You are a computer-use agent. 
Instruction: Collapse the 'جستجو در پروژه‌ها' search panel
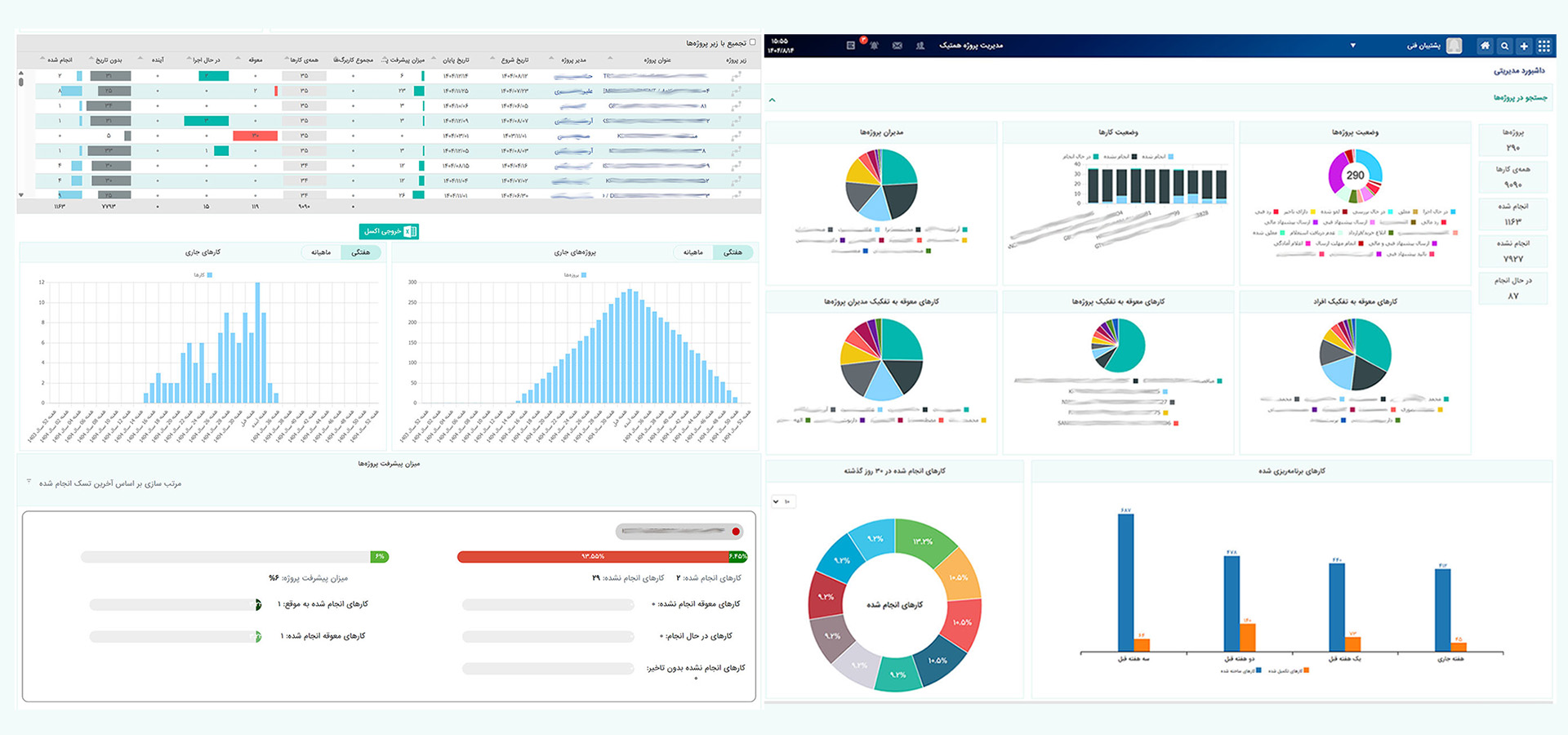click(772, 100)
